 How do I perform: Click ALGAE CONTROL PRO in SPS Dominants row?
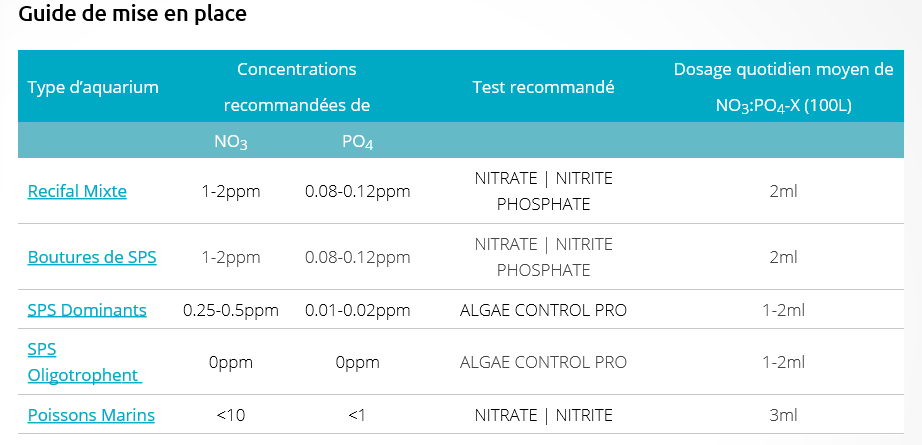click(x=543, y=310)
